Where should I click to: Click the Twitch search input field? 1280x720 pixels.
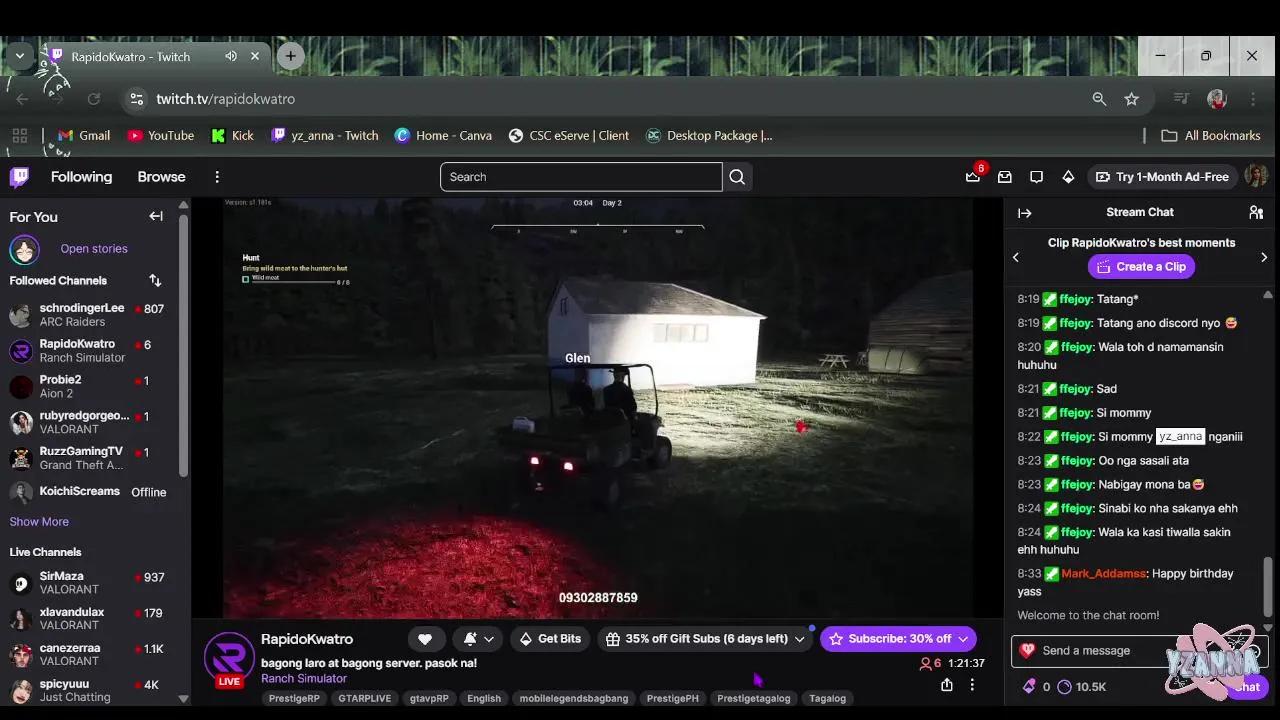581,177
